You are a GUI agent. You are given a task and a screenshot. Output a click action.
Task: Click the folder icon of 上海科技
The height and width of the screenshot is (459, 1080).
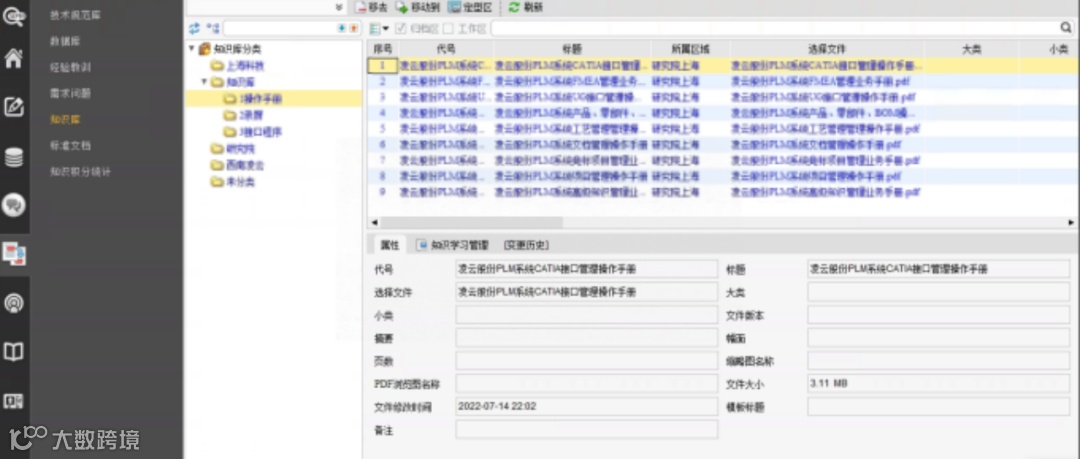[217, 66]
